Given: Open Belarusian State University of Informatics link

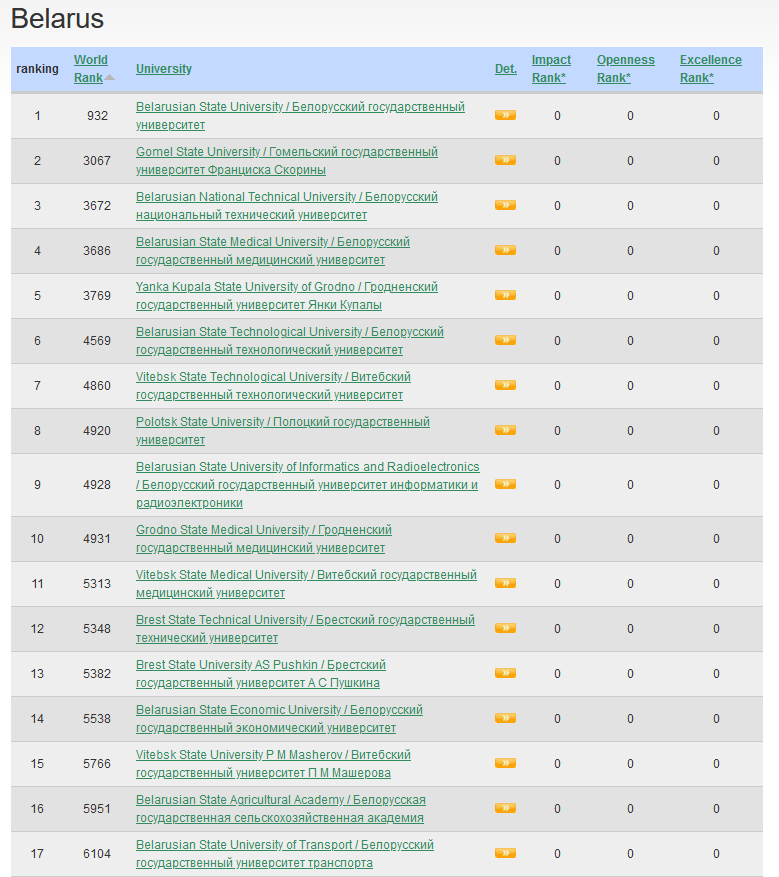Looking at the screenshot, I should coord(308,484).
